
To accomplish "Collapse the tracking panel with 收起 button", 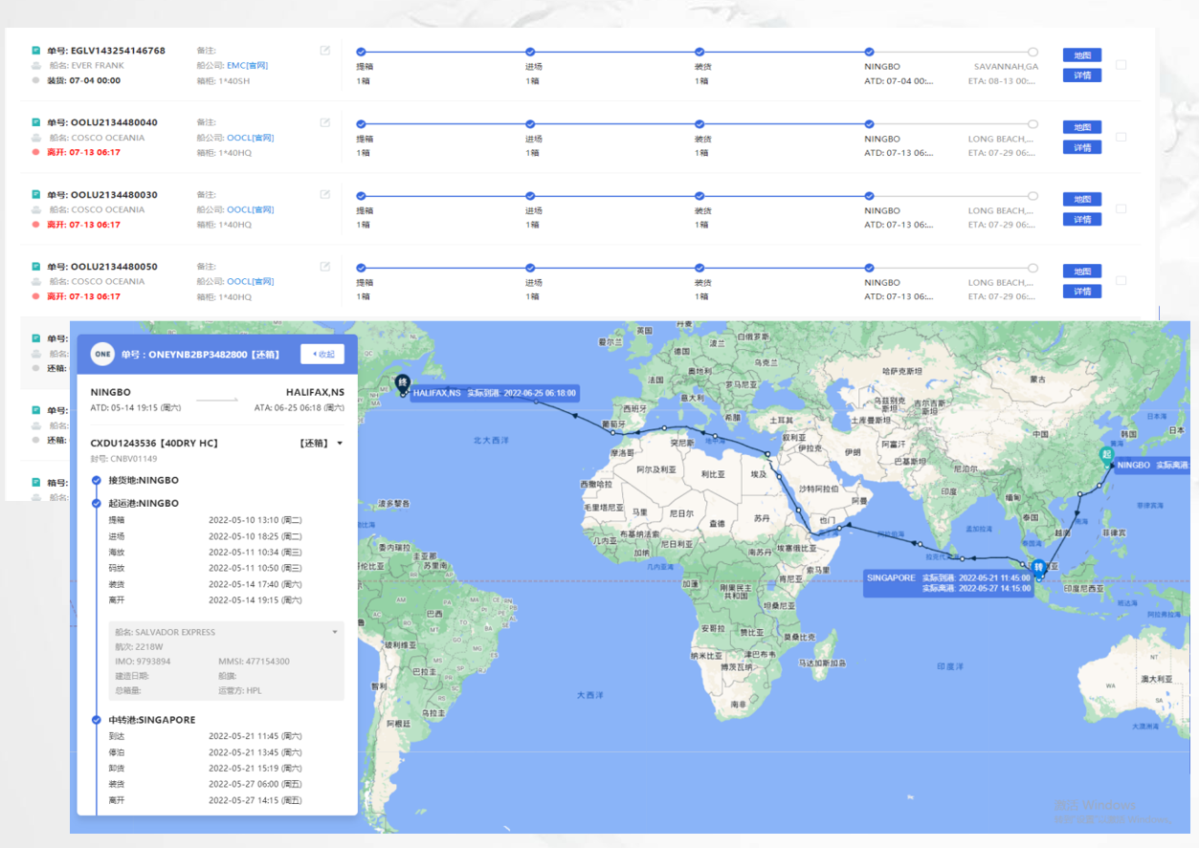I will (322, 354).
